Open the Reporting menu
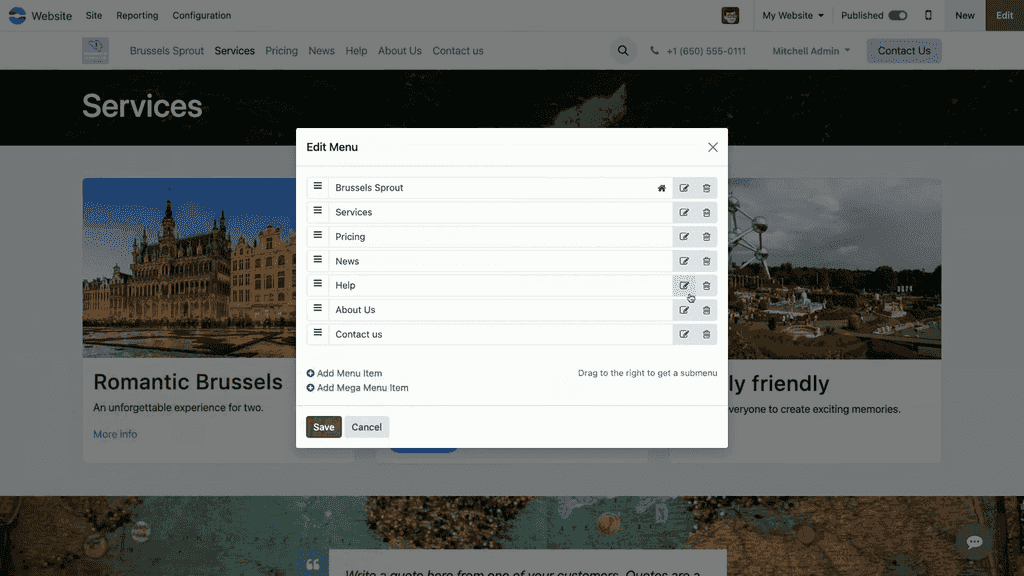Screen dimensions: 1024x576 (x=137, y=15)
